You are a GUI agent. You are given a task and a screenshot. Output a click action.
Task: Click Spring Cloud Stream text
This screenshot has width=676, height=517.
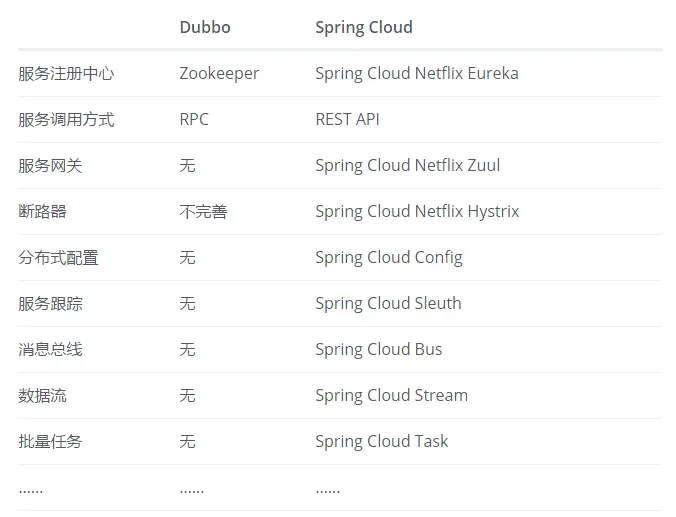[x=391, y=396]
